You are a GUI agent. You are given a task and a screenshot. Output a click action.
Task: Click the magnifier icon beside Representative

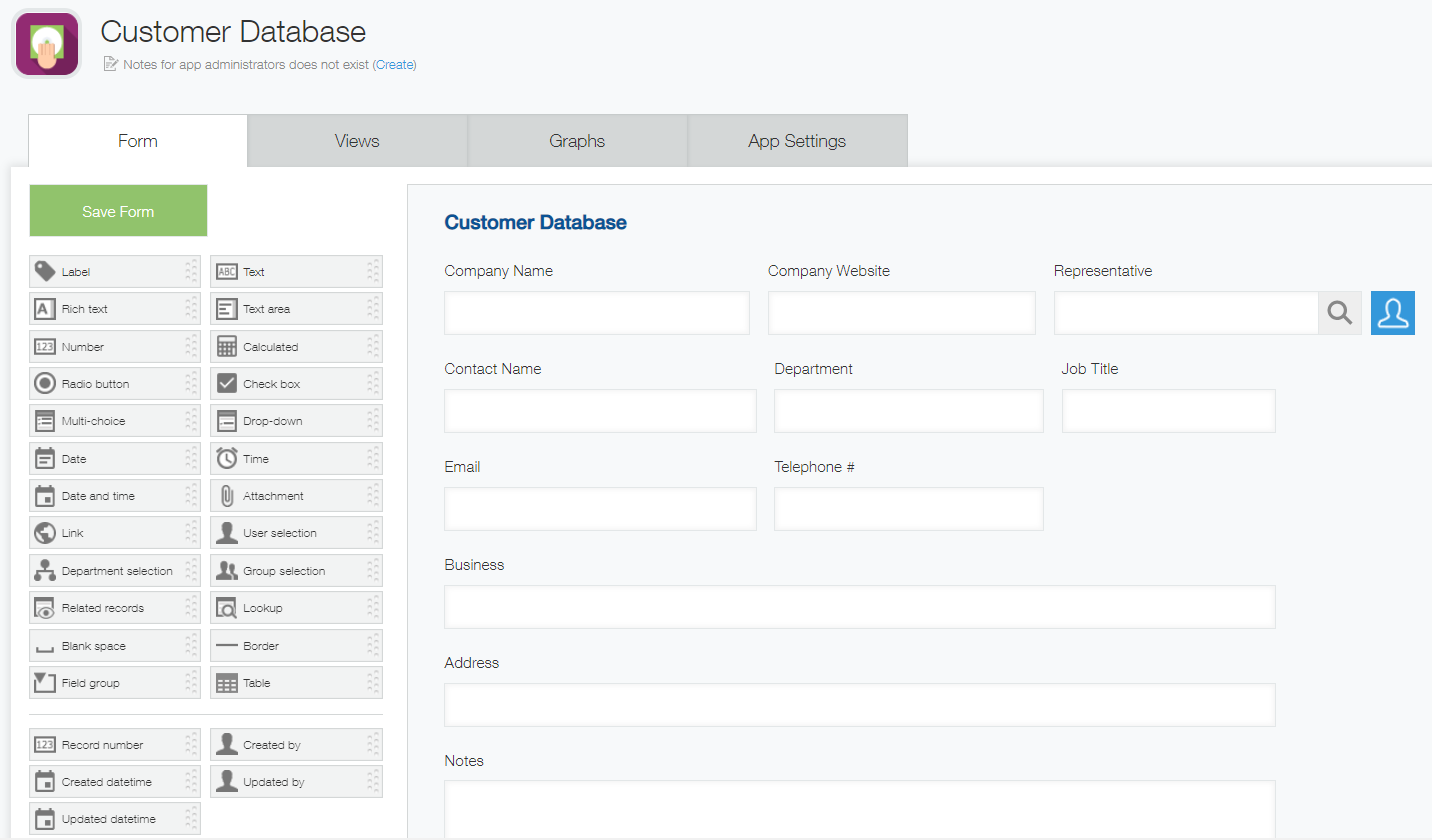[1339, 313]
